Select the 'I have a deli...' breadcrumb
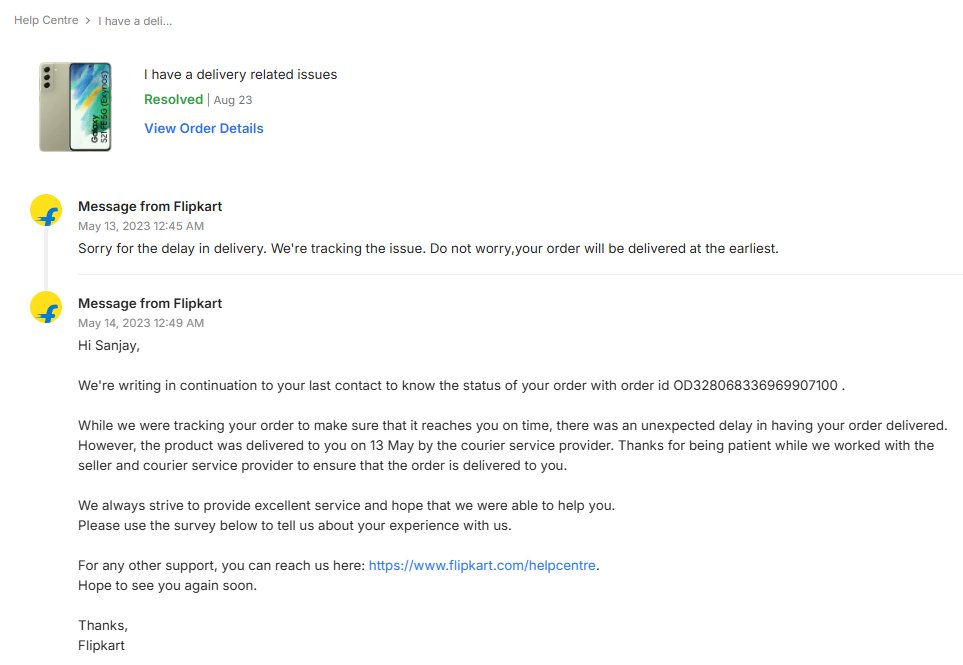 pyautogui.click(x=135, y=21)
